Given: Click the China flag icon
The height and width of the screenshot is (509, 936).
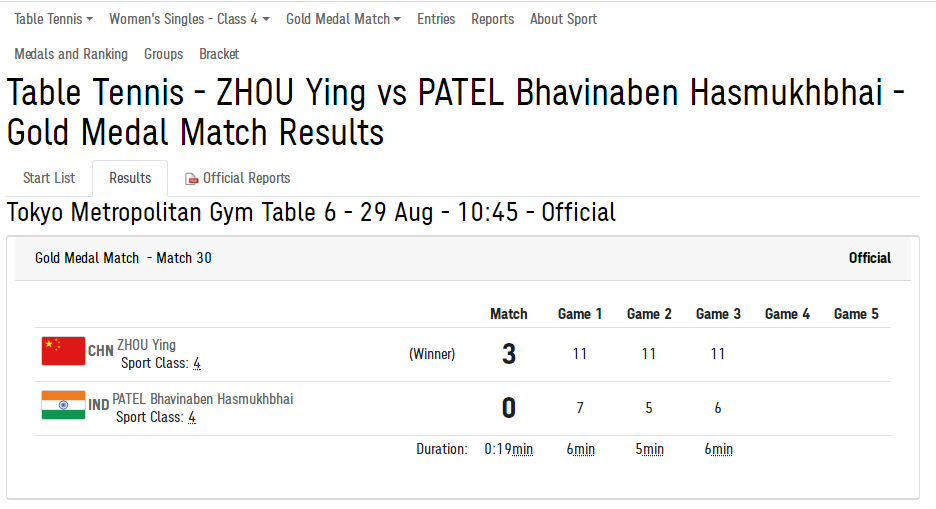Looking at the screenshot, I should tap(63, 351).
